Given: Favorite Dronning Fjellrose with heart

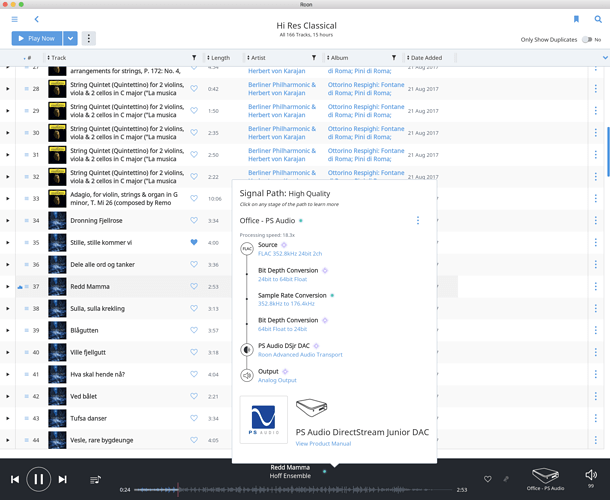Looking at the screenshot, I should point(194,220).
